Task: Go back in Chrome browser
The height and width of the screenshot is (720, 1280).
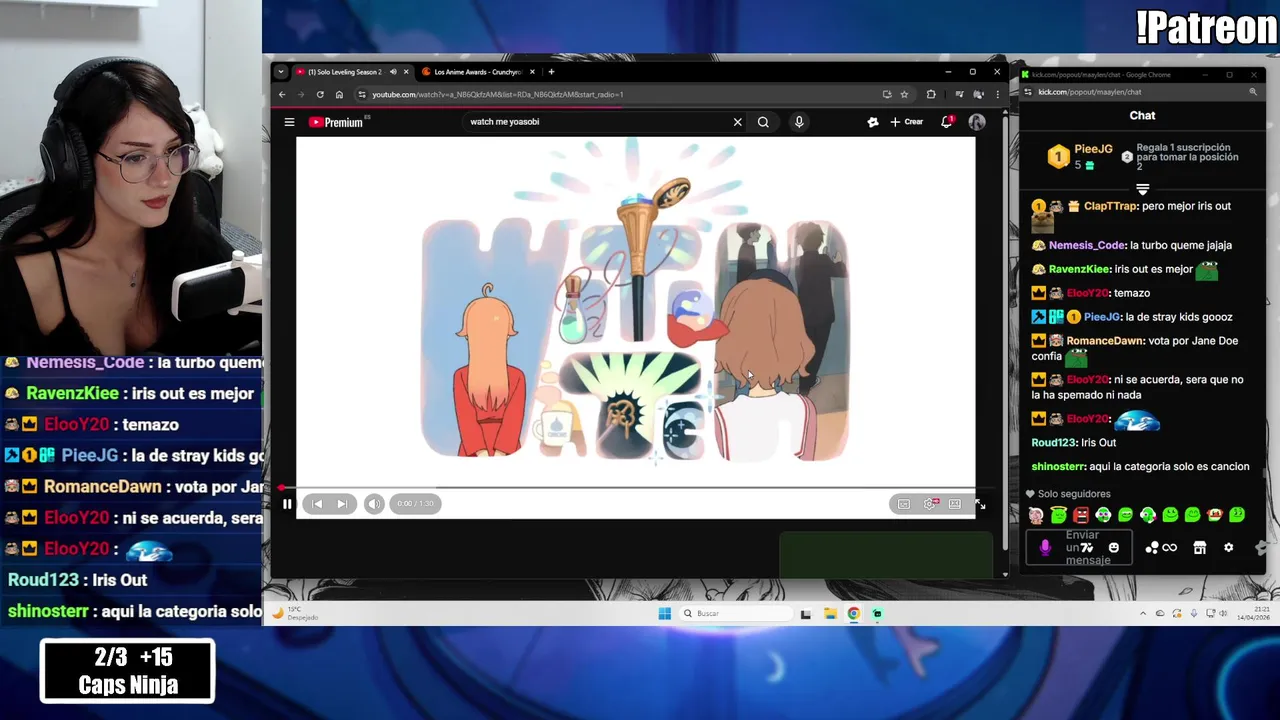Action: point(282,95)
